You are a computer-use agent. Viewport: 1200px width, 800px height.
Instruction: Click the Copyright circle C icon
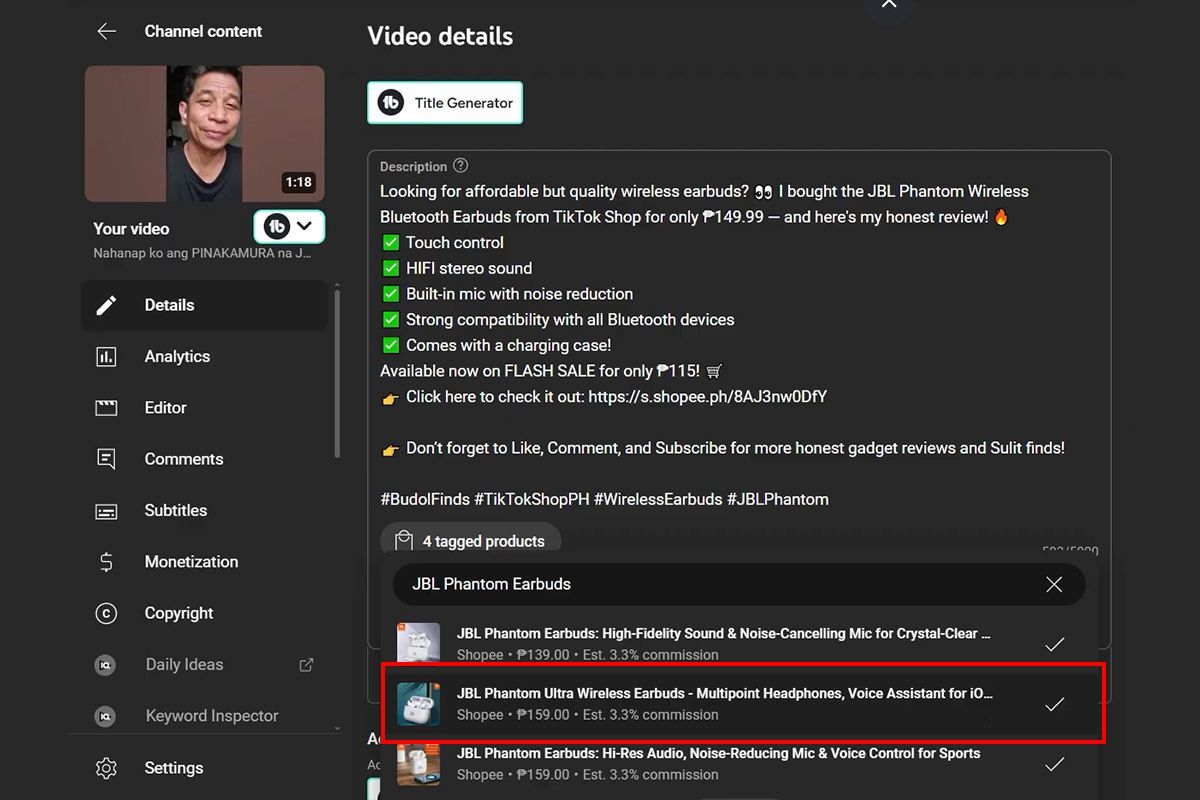click(x=106, y=613)
